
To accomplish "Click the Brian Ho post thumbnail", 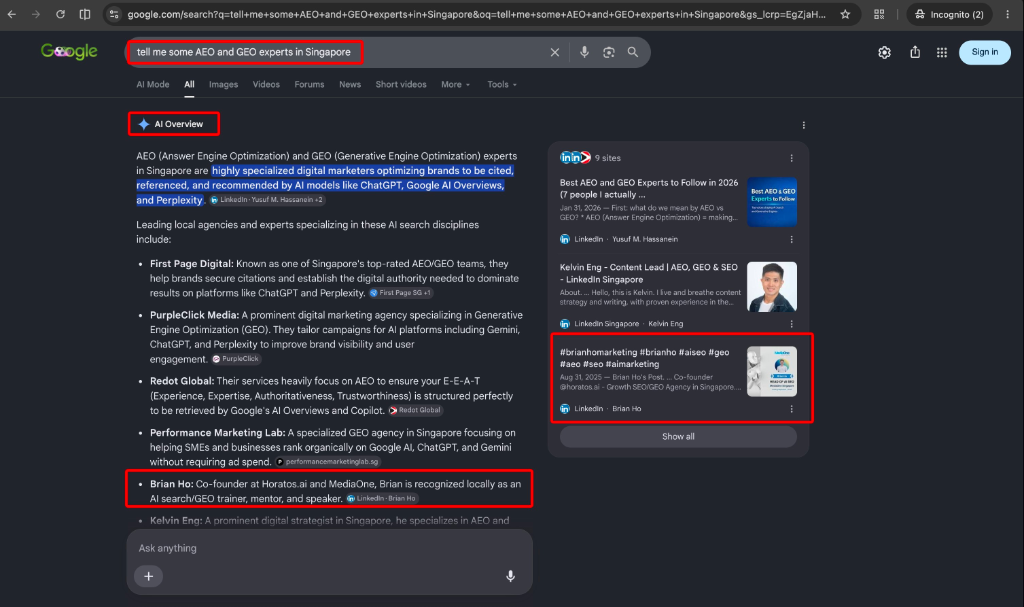I will tap(771, 371).
